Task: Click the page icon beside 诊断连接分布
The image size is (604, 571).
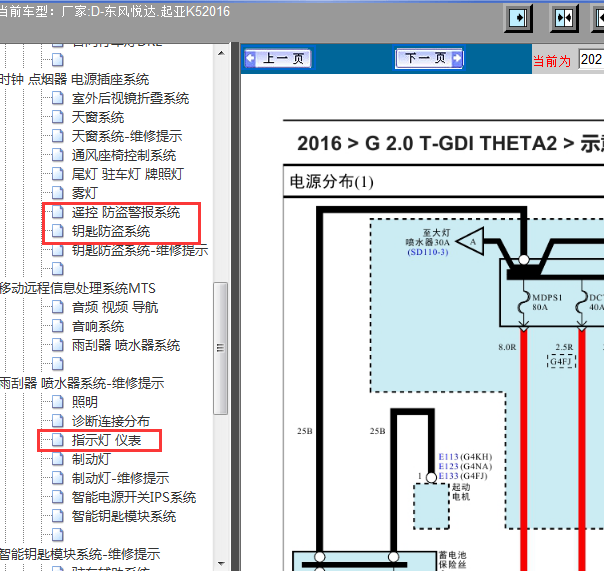Action: [x=58, y=421]
